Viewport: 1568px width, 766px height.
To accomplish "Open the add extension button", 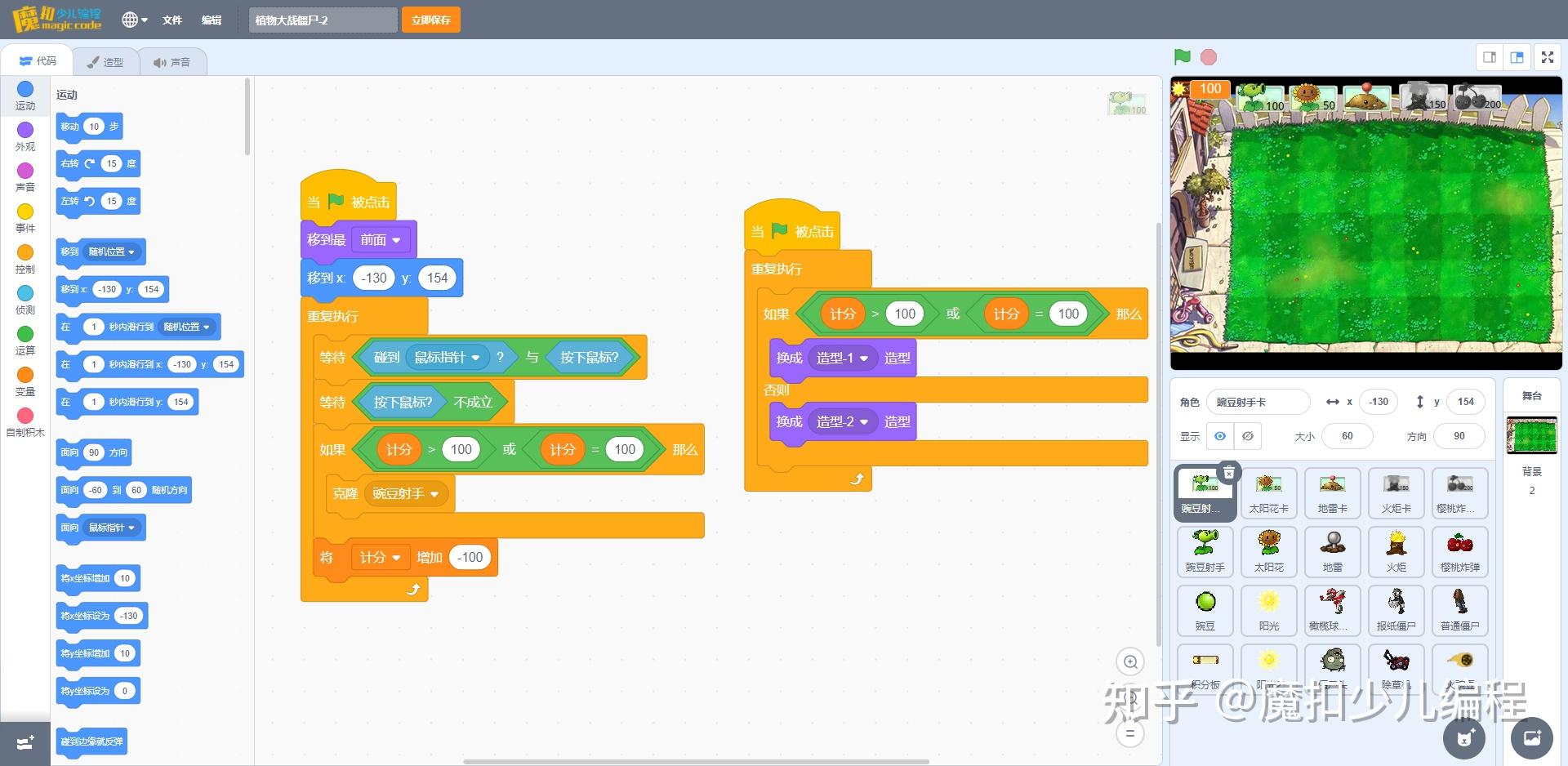I will (x=25, y=743).
